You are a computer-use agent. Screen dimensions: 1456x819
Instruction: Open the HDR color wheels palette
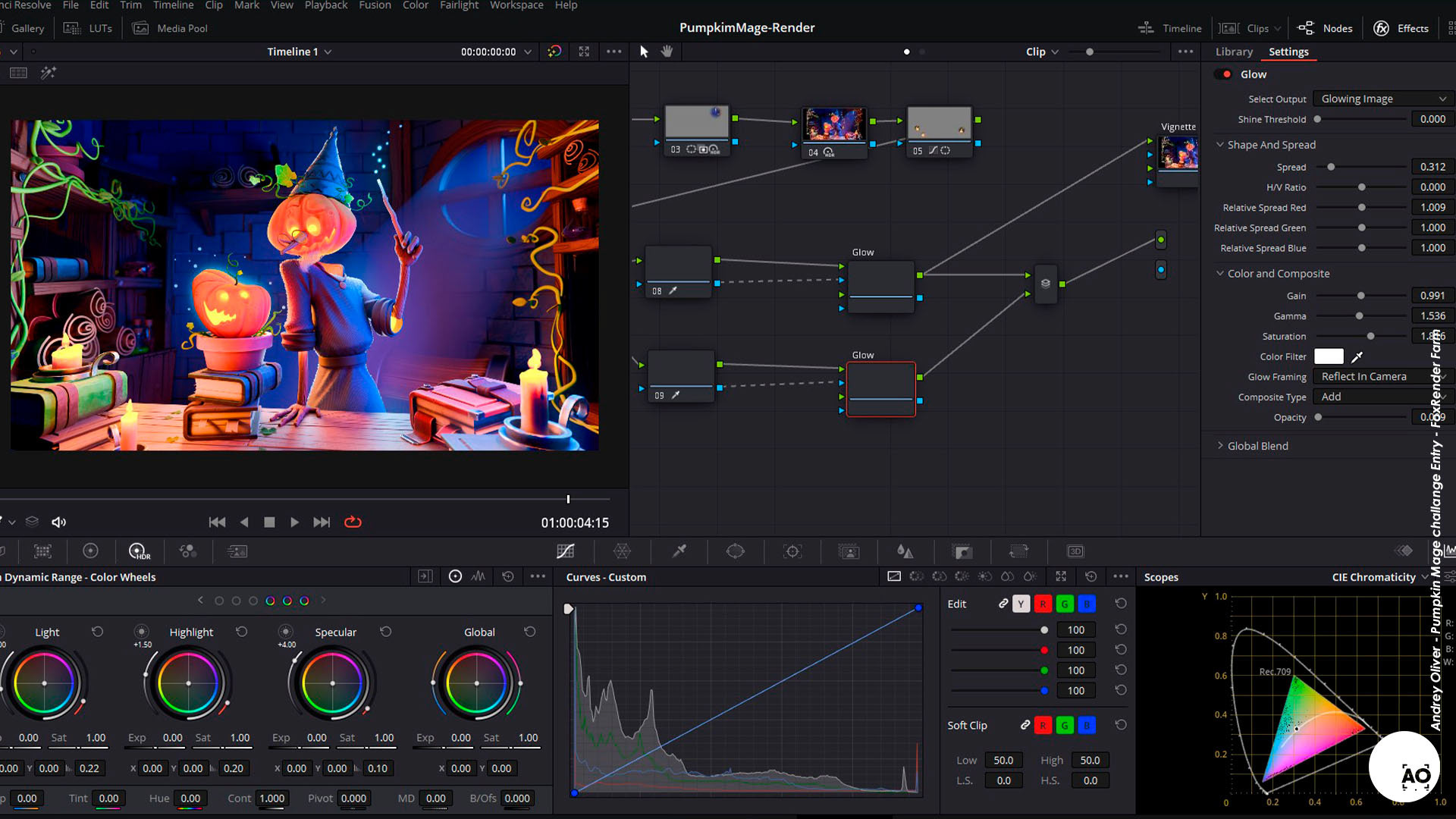click(139, 551)
